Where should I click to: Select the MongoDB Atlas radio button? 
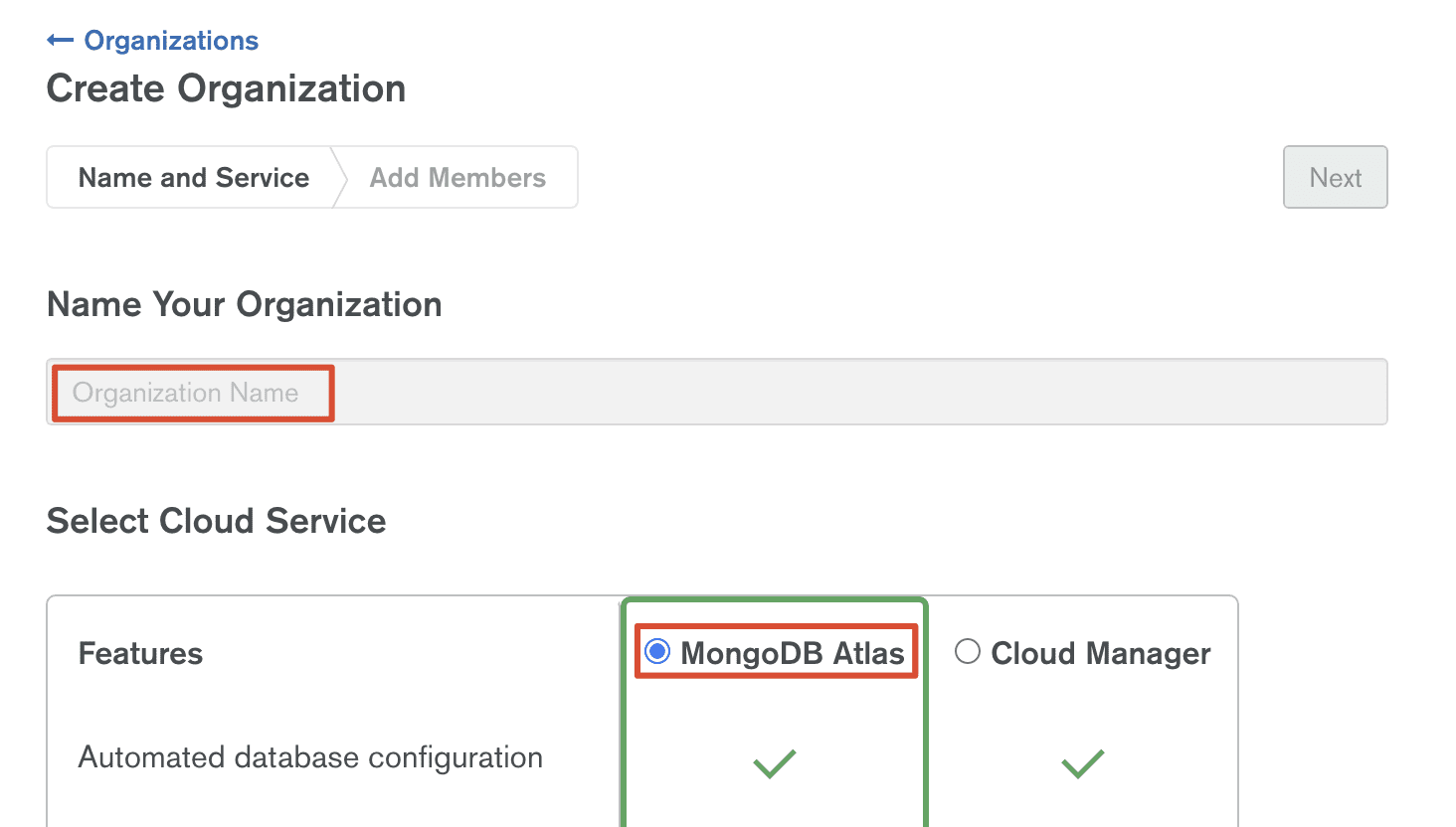[657, 652]
